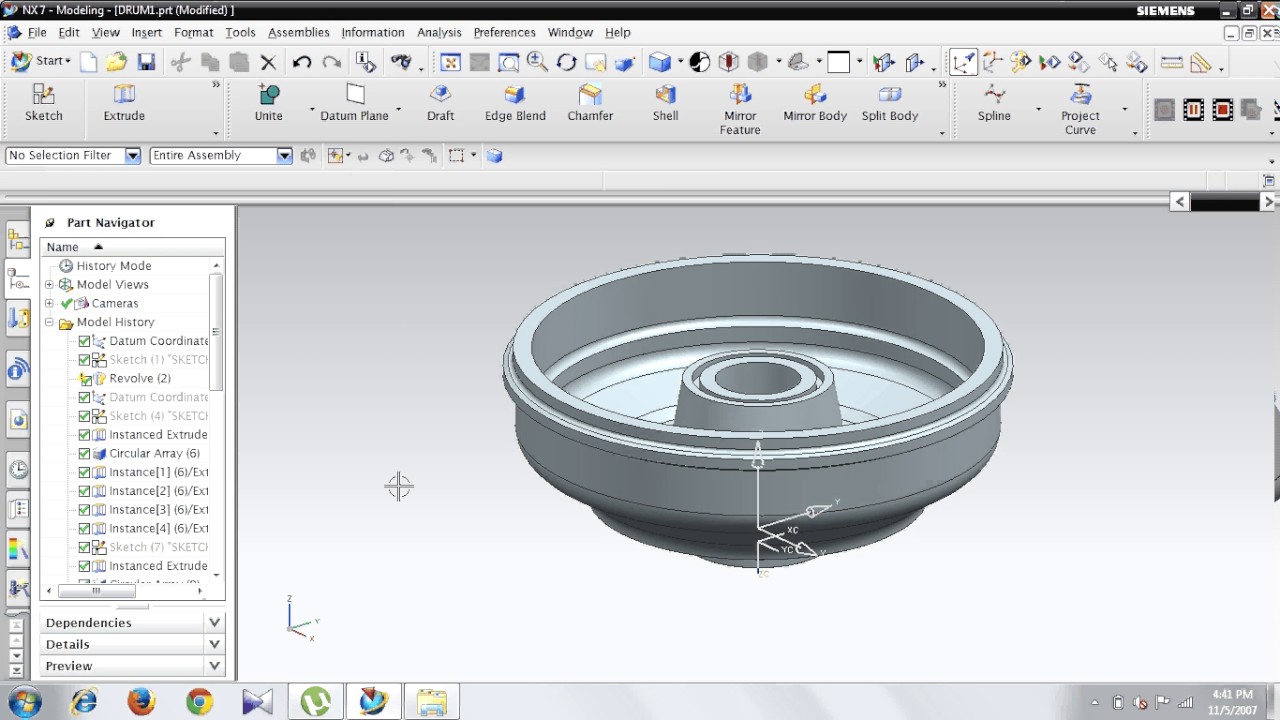Open the Entire Assembly scope dropdown

click(284, 155)
